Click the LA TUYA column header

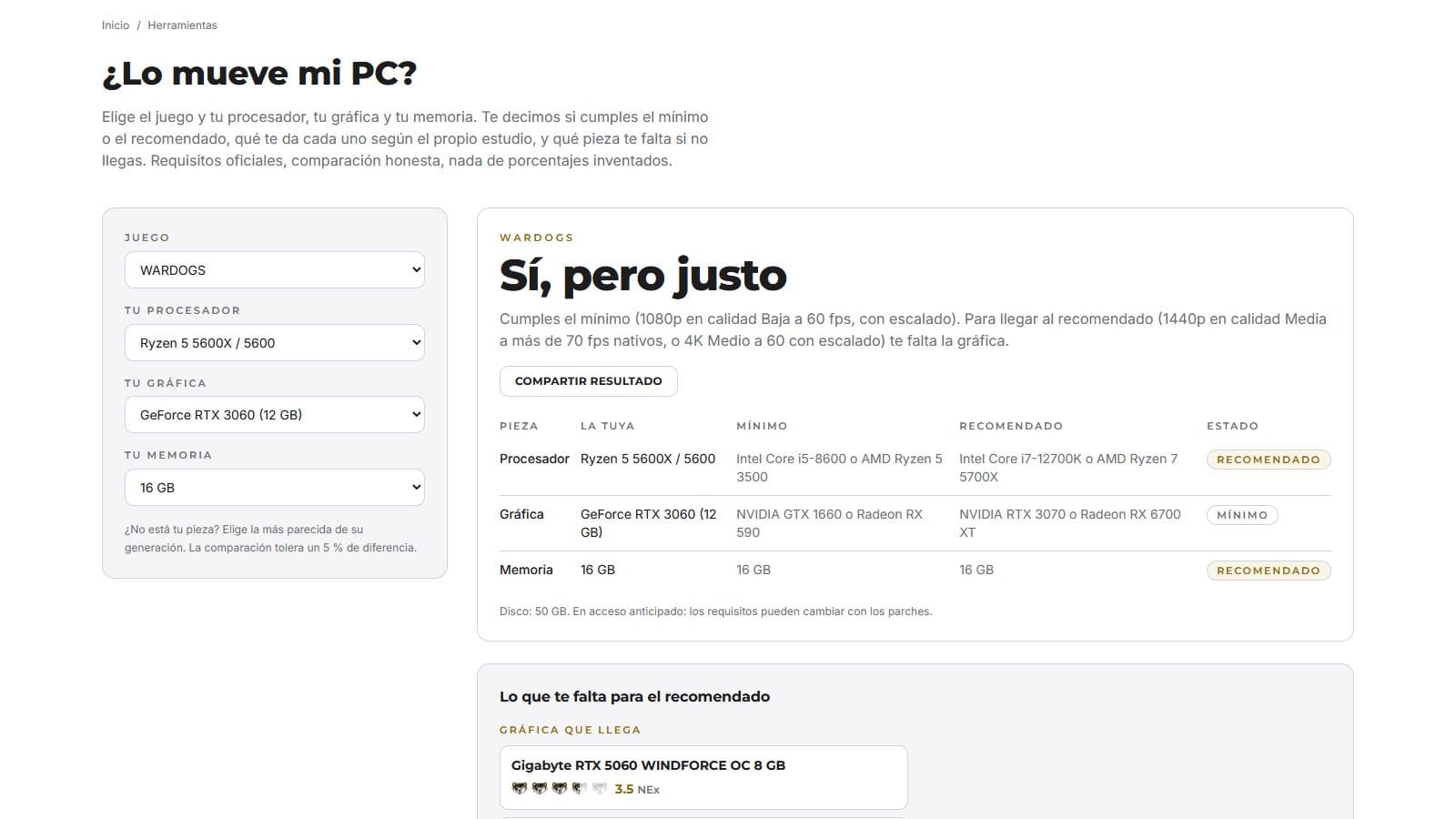[x=608, y=426]
